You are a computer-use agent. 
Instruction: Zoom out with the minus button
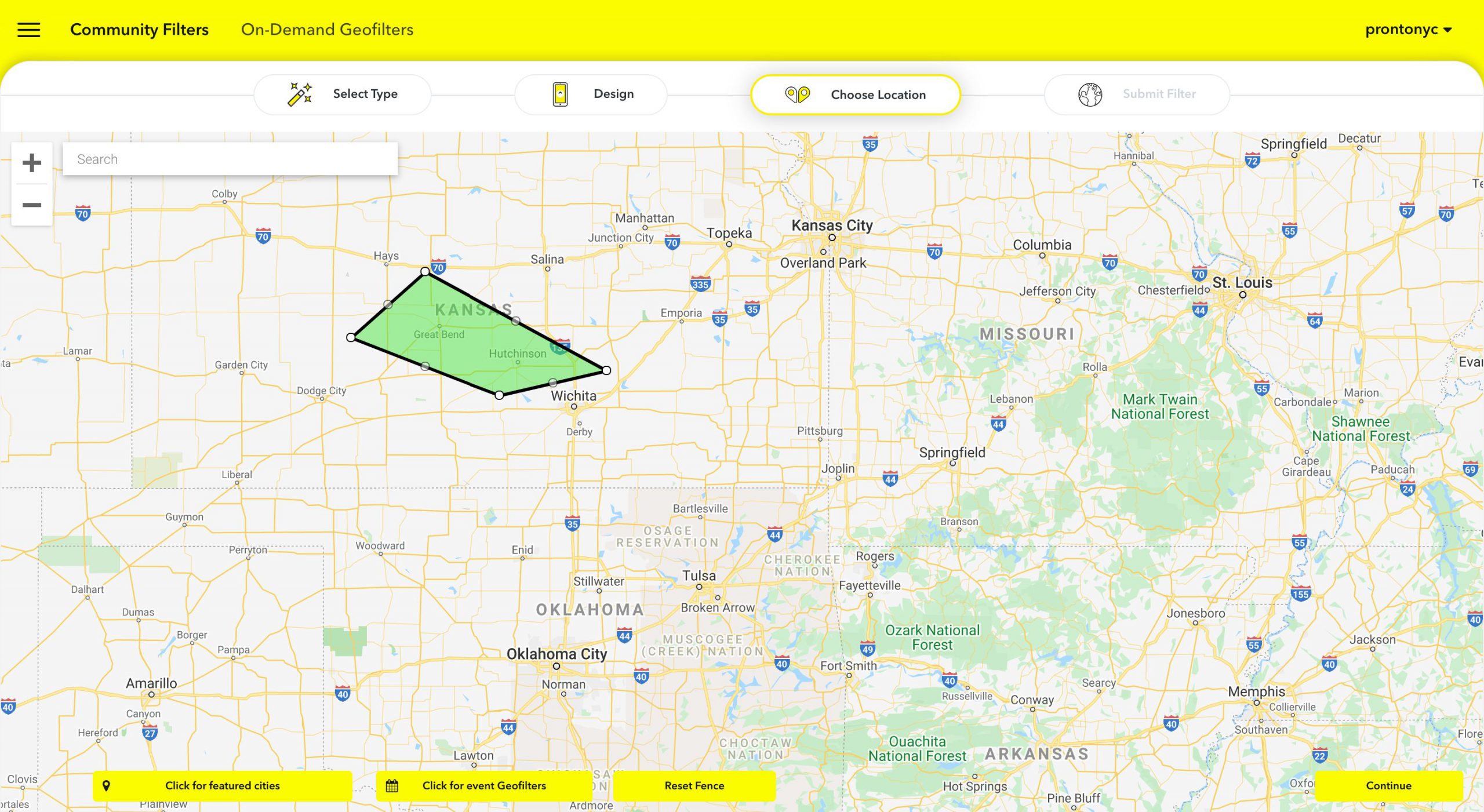point(32,205)
